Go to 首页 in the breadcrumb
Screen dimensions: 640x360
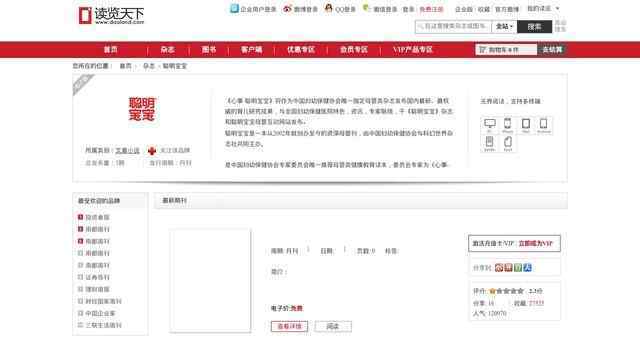click(x=125, y=66)
